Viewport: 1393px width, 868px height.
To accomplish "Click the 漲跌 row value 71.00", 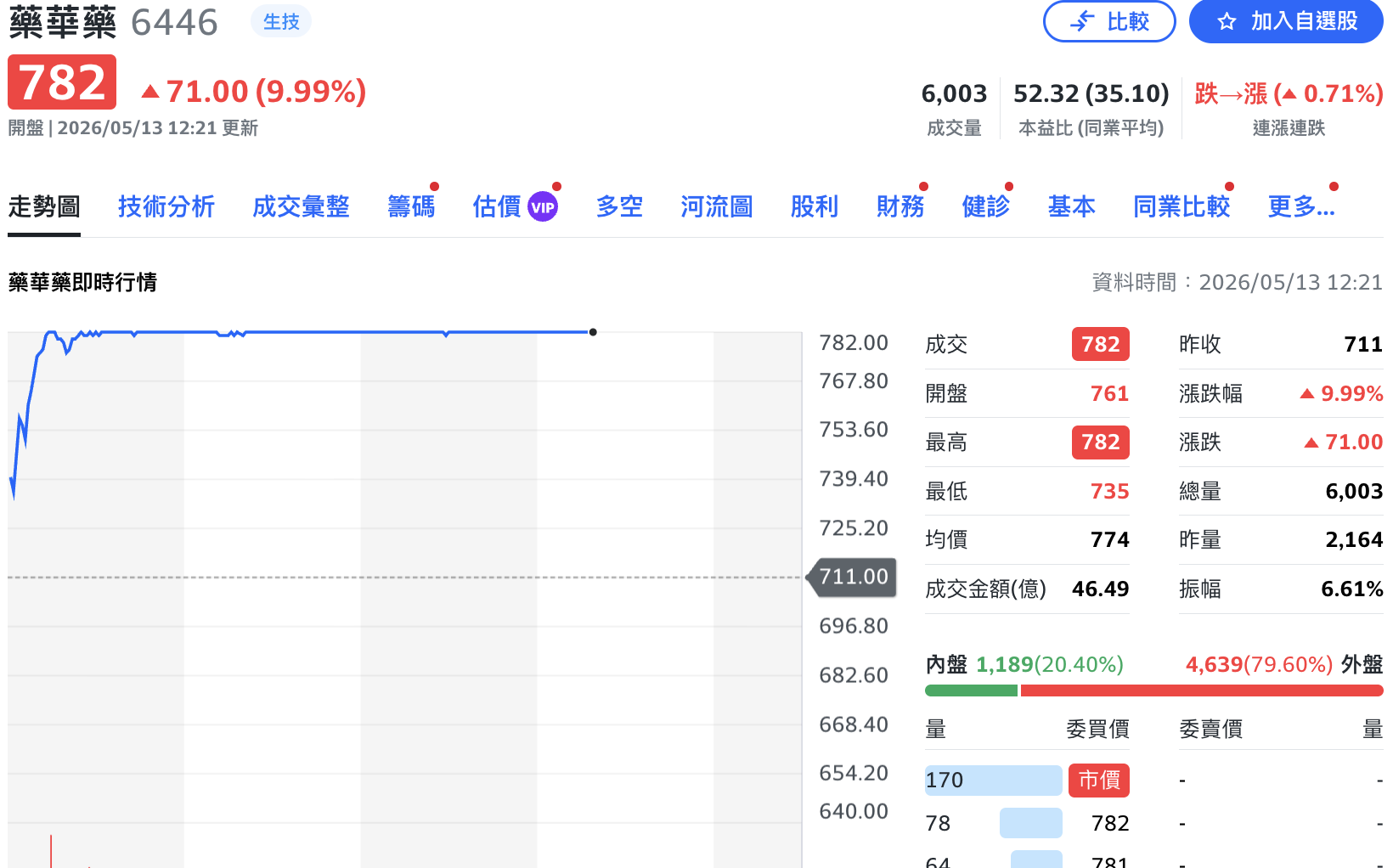I will pos(1344,442).
